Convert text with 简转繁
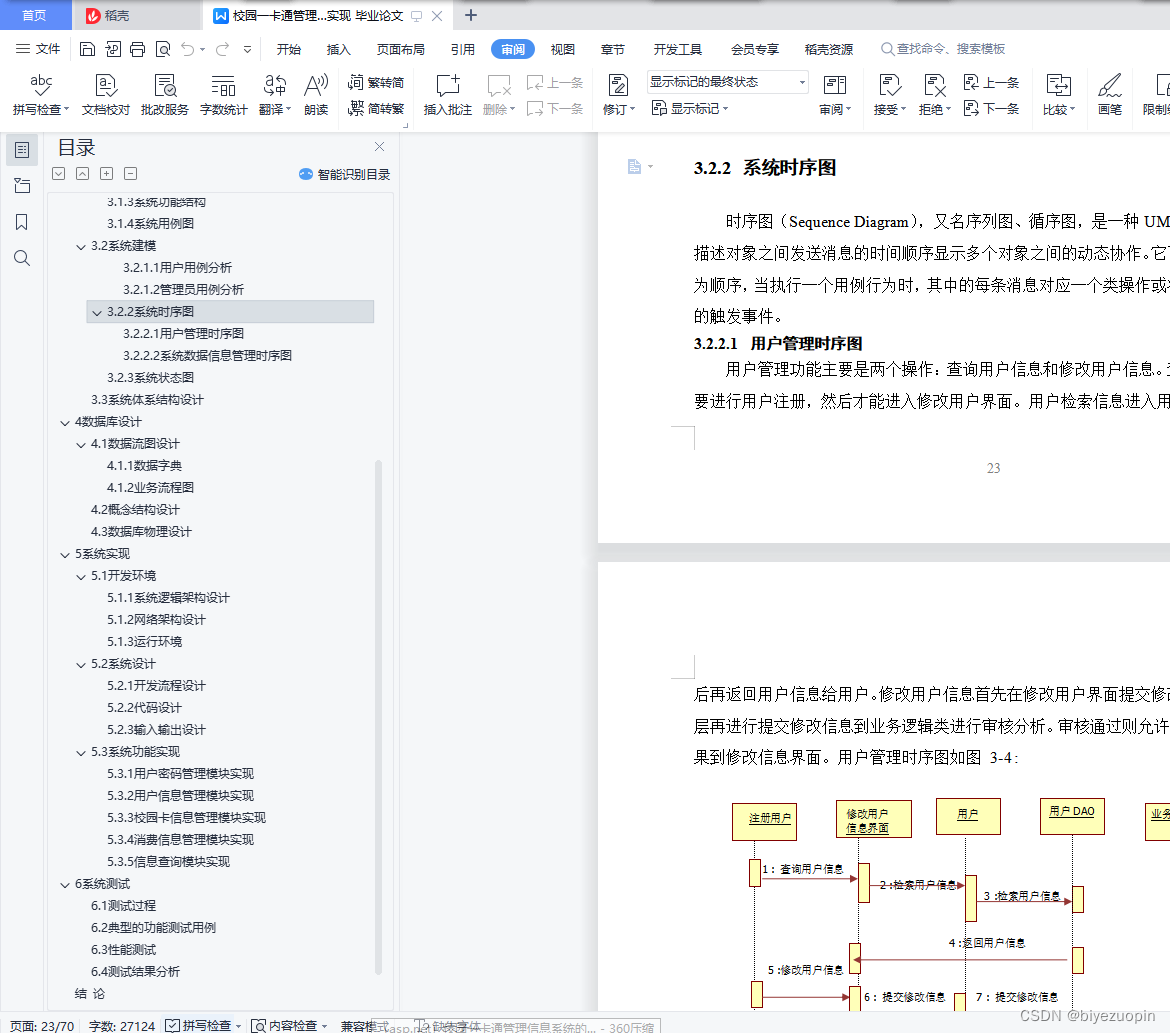Image resolution: width=1170 pixels, height=1033 pixels. pyautogui.click(x=376, y=108)
